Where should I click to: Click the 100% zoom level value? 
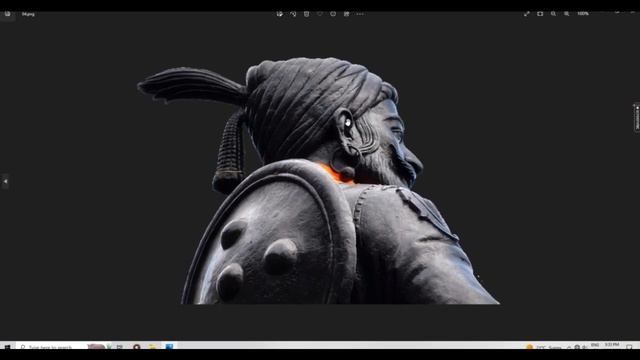click(583, 14)
